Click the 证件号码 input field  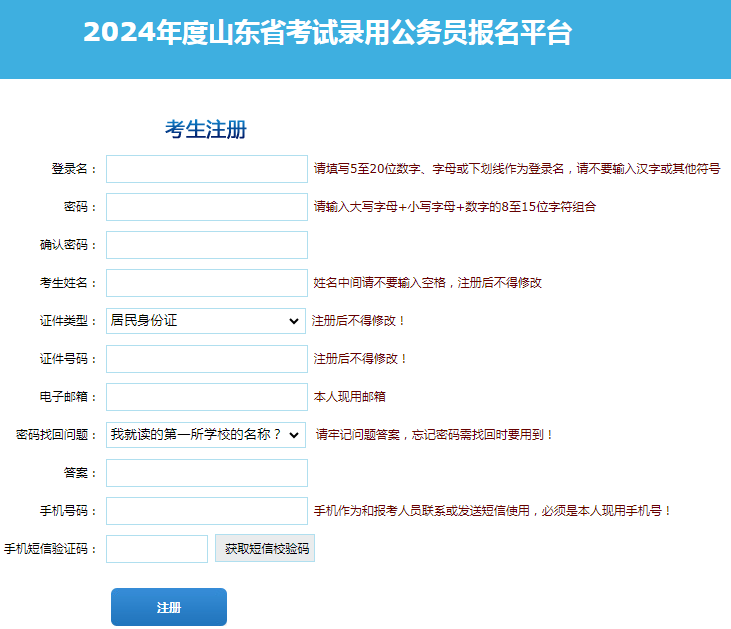(x=207, y=359)
